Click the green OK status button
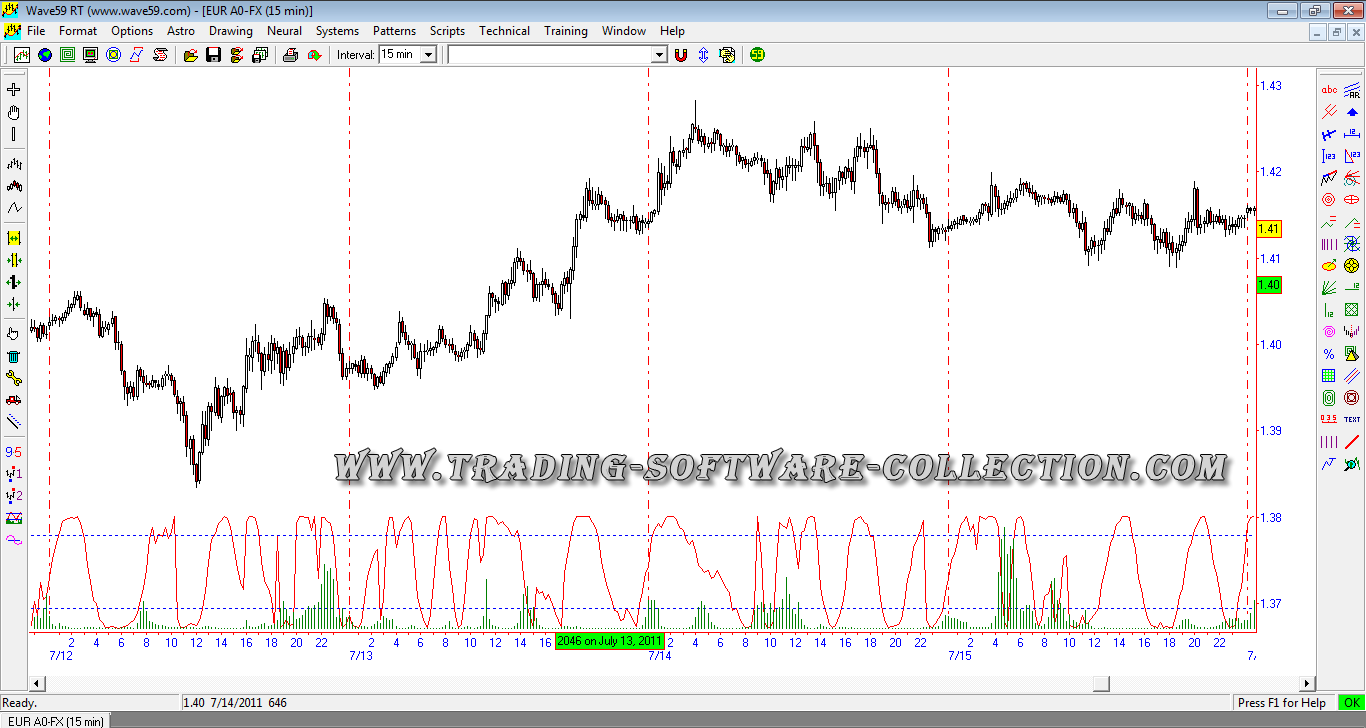Viewport: 1366px width, 728px height. [1351, 703]
